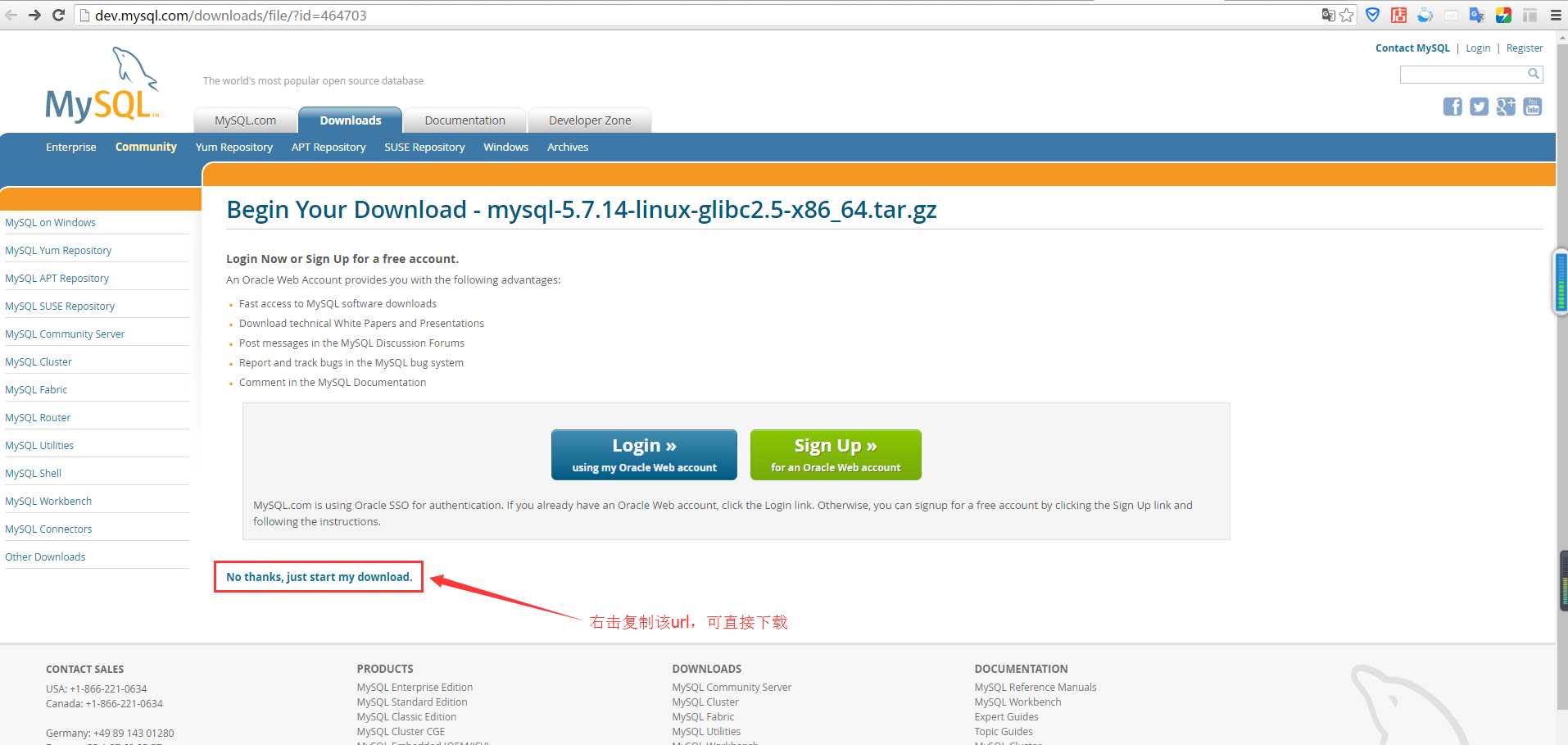Click the address bar URL
Image resolution: width=1568 pixels, height=745 pixels.
pyautogui.click(x=231, y=16)
